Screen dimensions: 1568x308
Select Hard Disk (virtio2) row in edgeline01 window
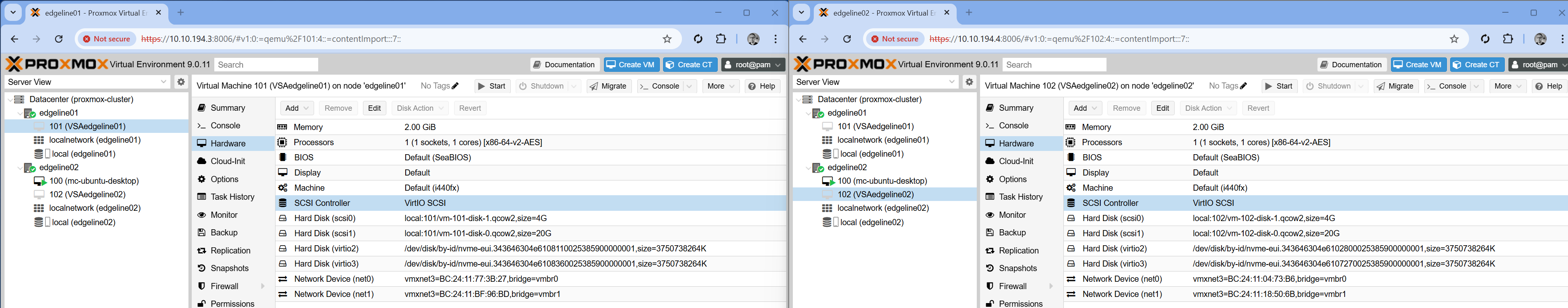coord(531,249)
